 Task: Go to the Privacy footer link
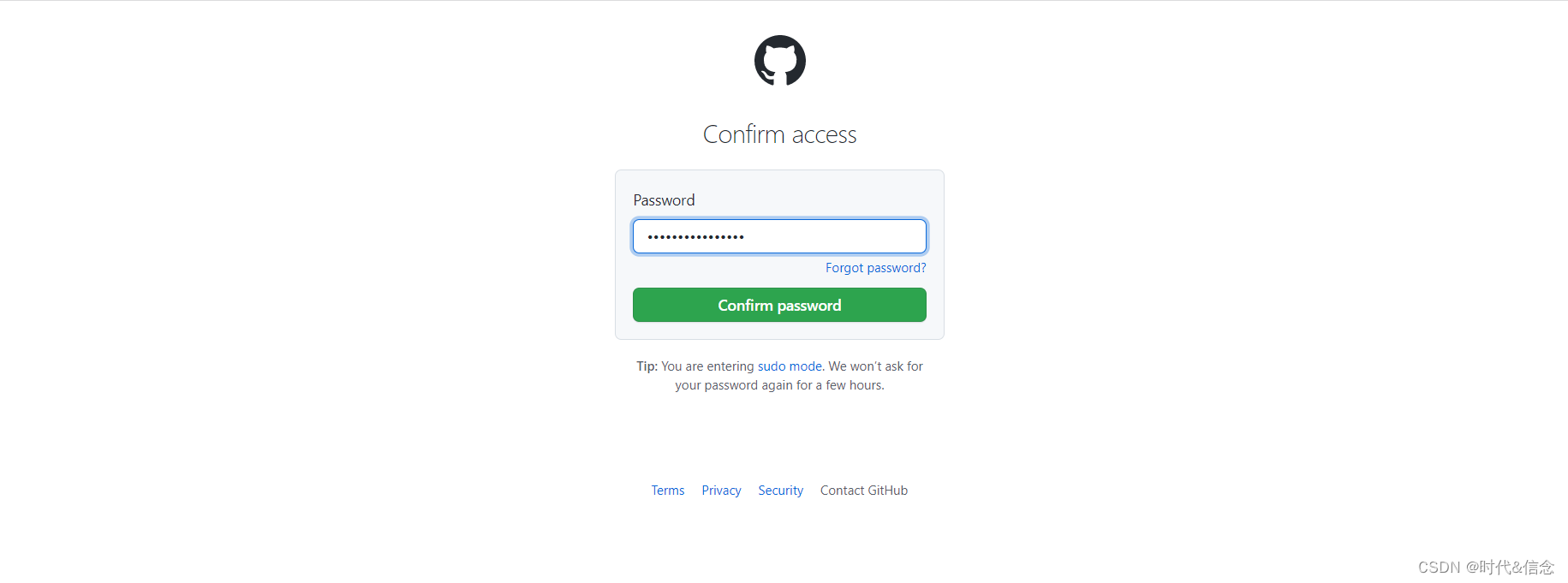pos(721,491)
